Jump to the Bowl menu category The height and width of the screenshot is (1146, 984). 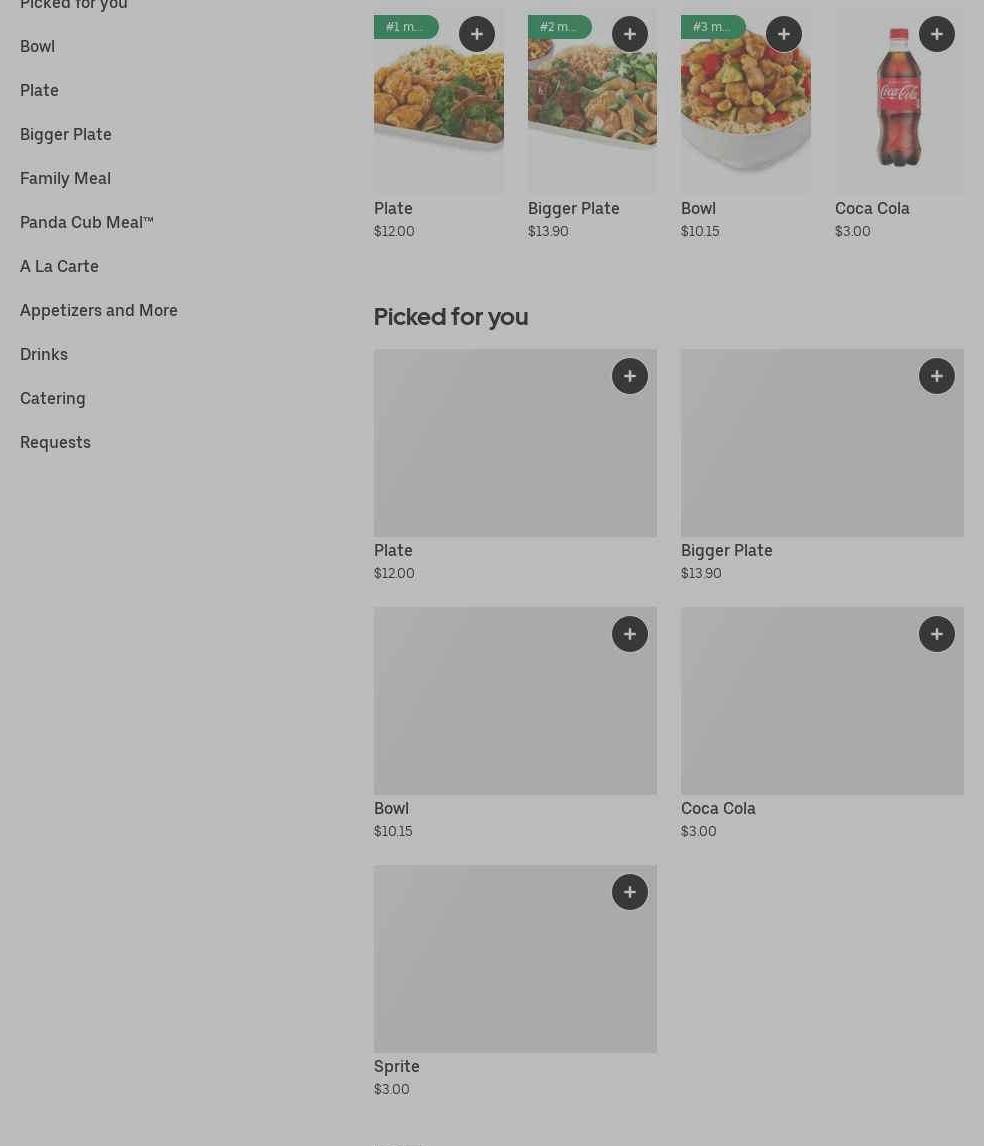(x=38, y=46)
